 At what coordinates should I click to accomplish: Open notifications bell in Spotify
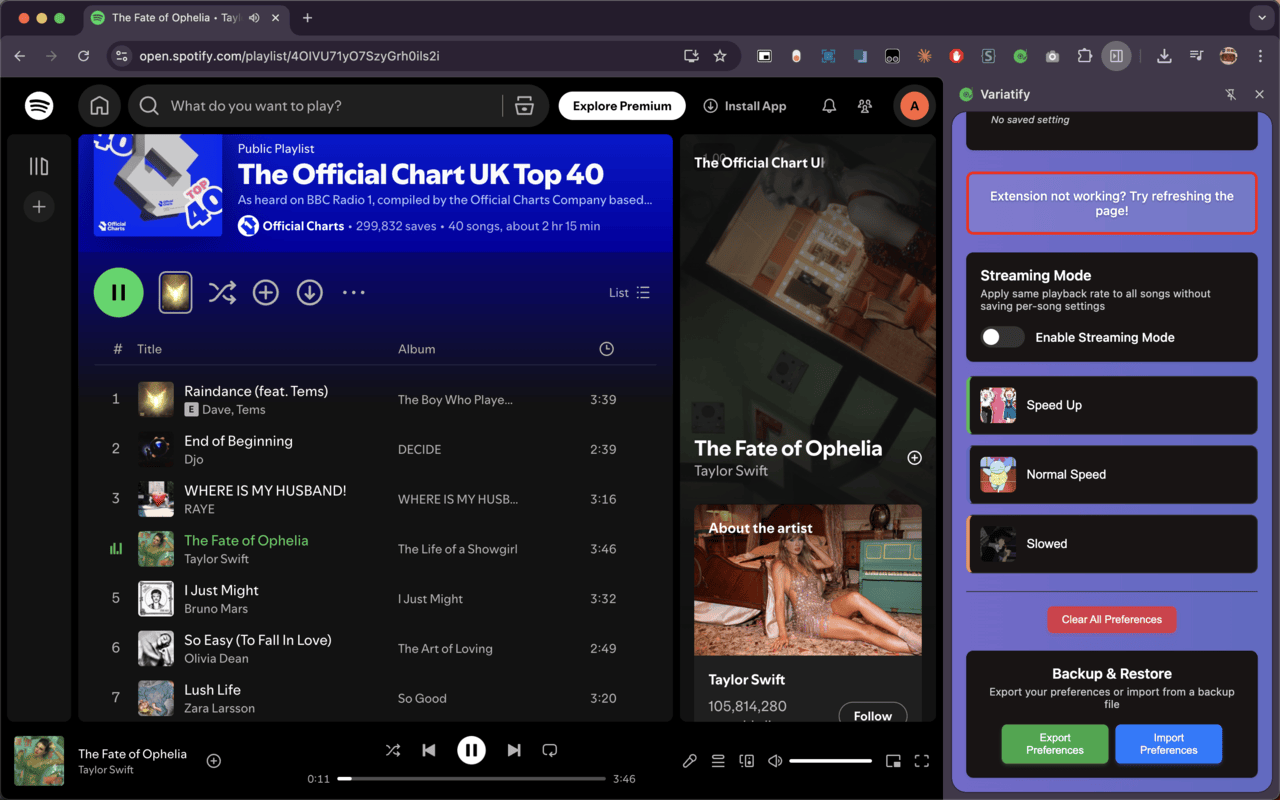(x=829, y=106)
